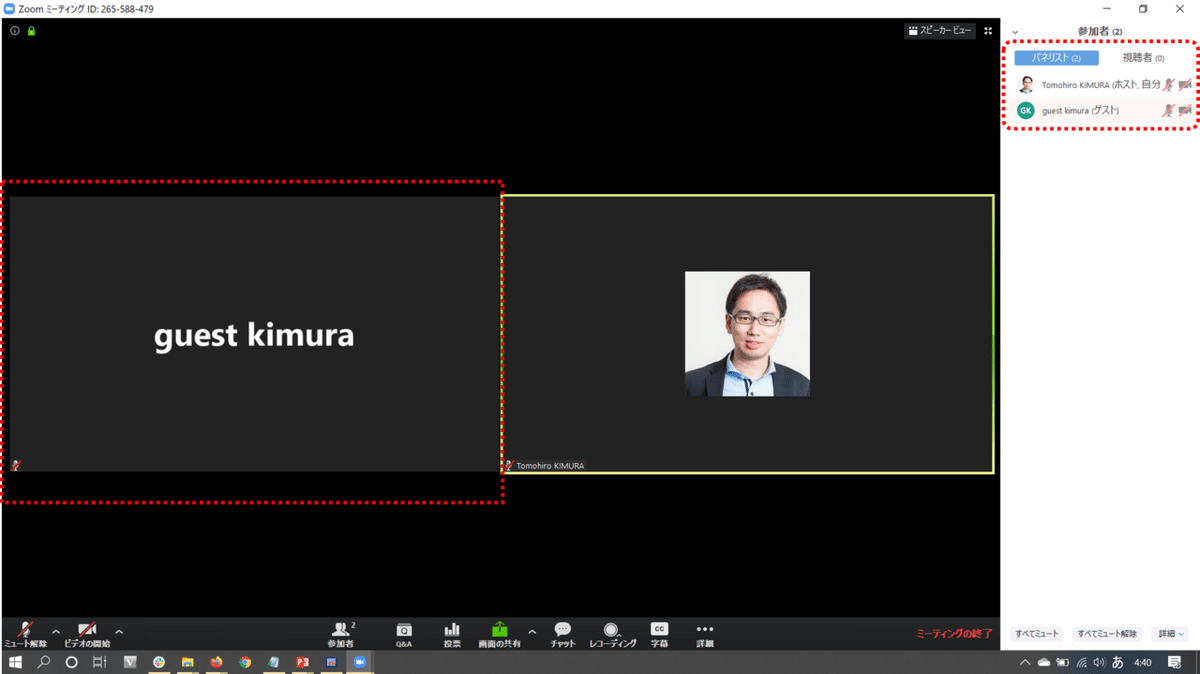Open Cortana circle in taskbar
The width and height of the screenshot is (1200, 674).
(71, 662)
